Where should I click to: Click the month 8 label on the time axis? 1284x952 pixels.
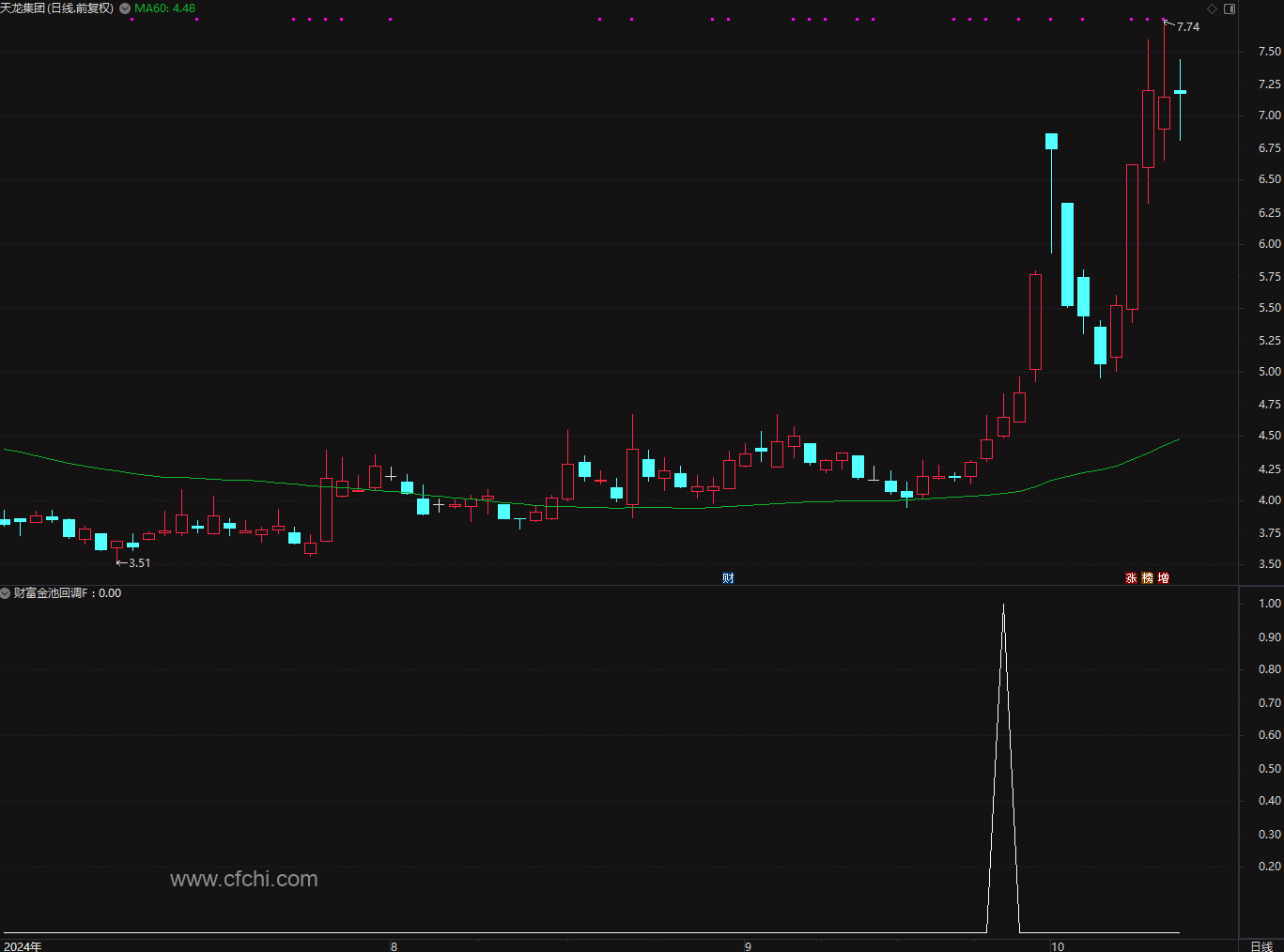394,945
